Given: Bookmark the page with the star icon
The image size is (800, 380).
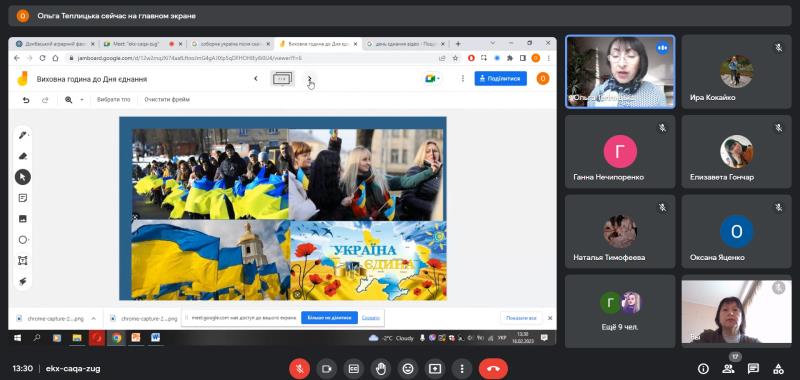Looking at the screenshot, I should click(x=456, y=58).
